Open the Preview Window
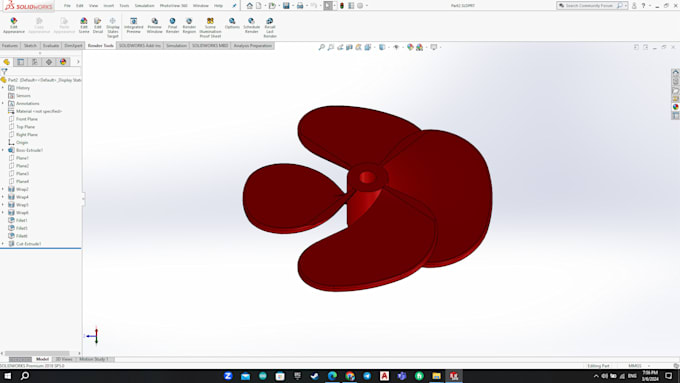 click(x=154, y=26)
